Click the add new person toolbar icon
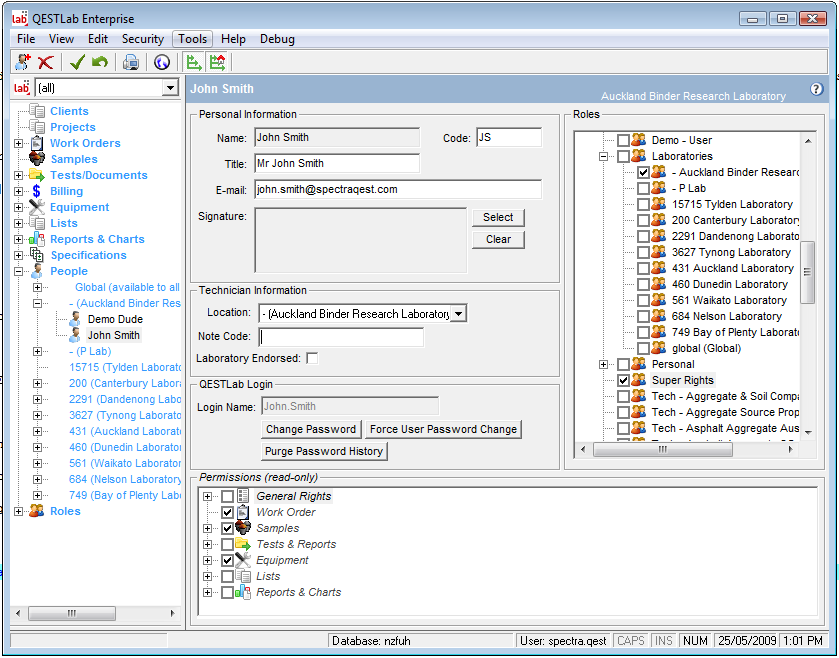 (x=23, y=62)
